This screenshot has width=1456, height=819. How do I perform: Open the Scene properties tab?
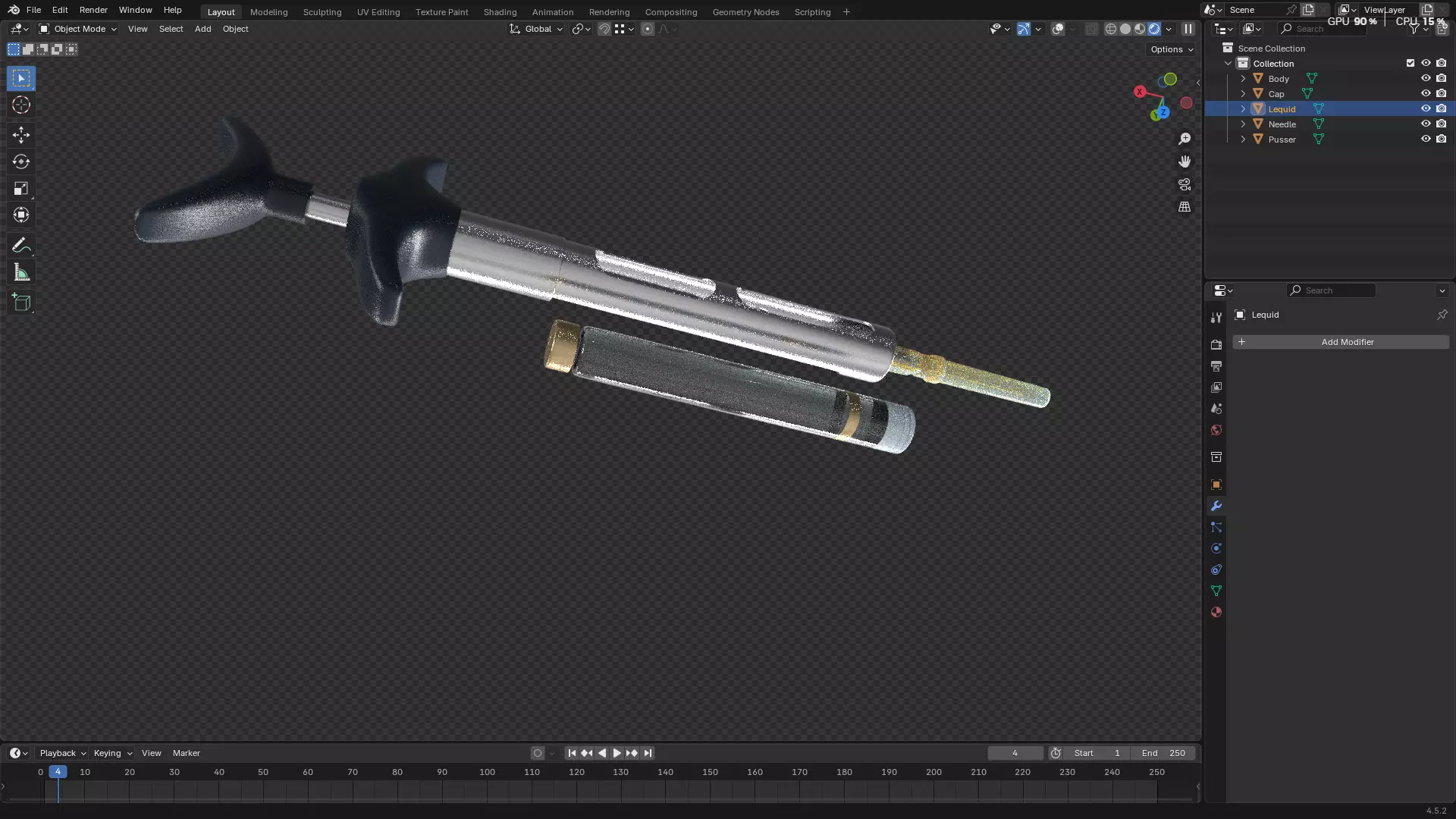coord(1216,408)
